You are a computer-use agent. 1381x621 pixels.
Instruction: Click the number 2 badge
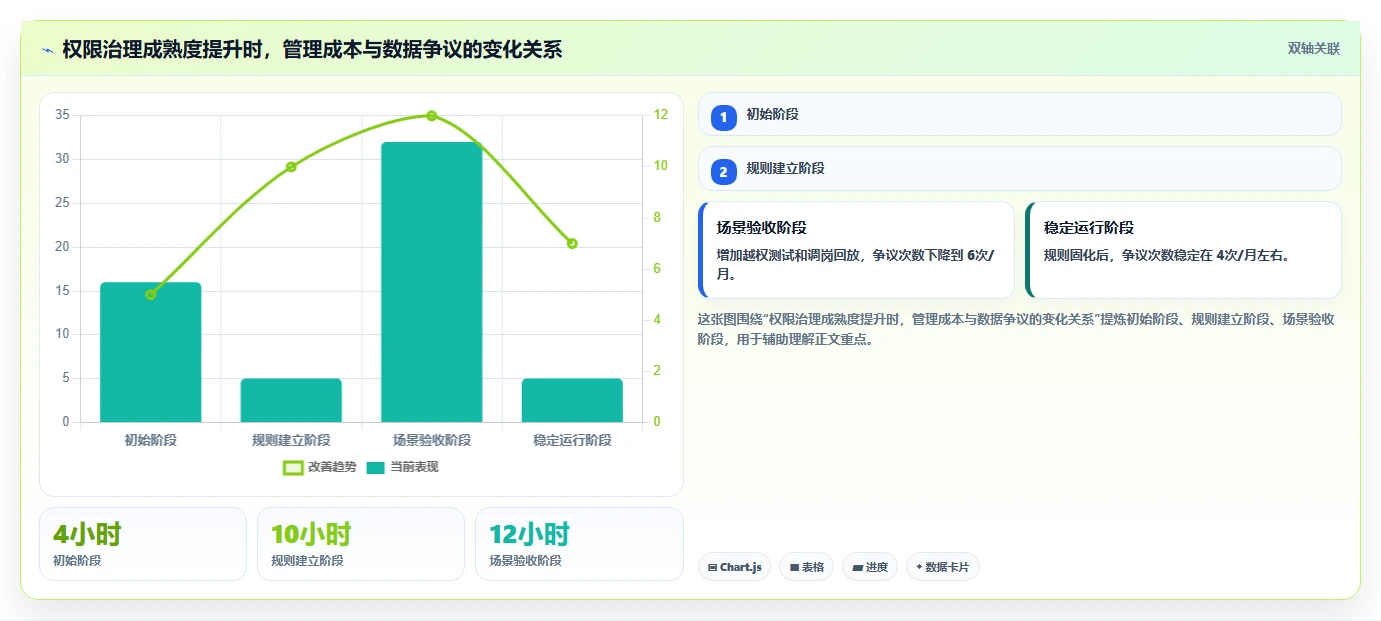(x=723, y=172)
